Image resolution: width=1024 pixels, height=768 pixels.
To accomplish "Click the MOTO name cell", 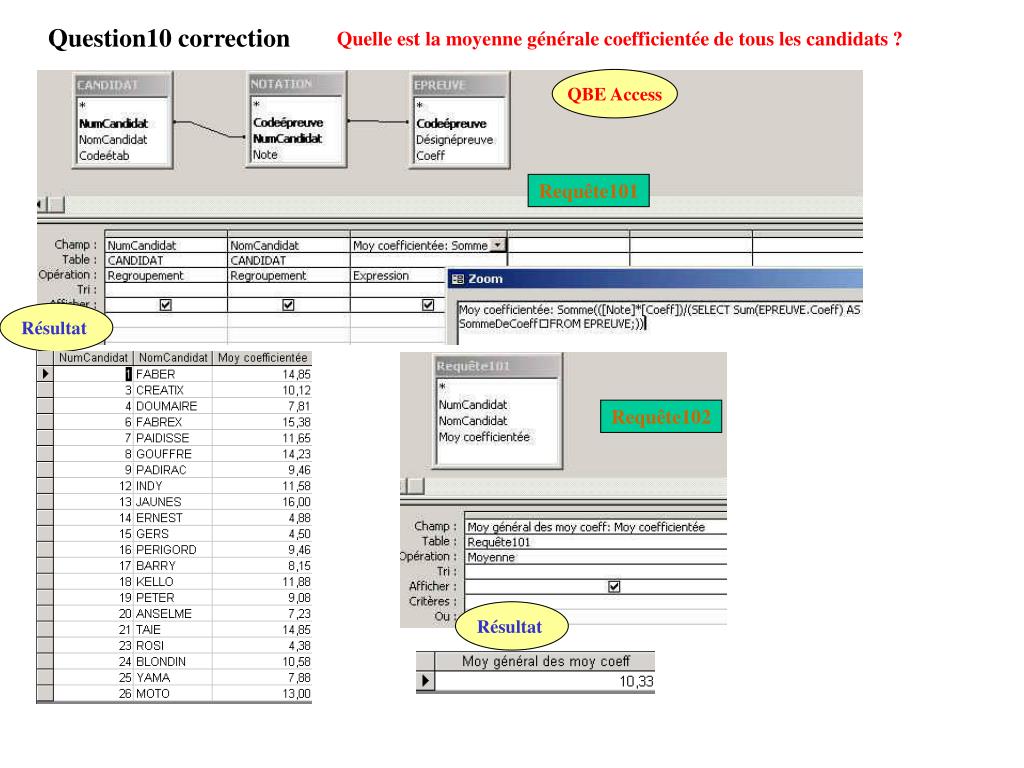I will 173,694.
